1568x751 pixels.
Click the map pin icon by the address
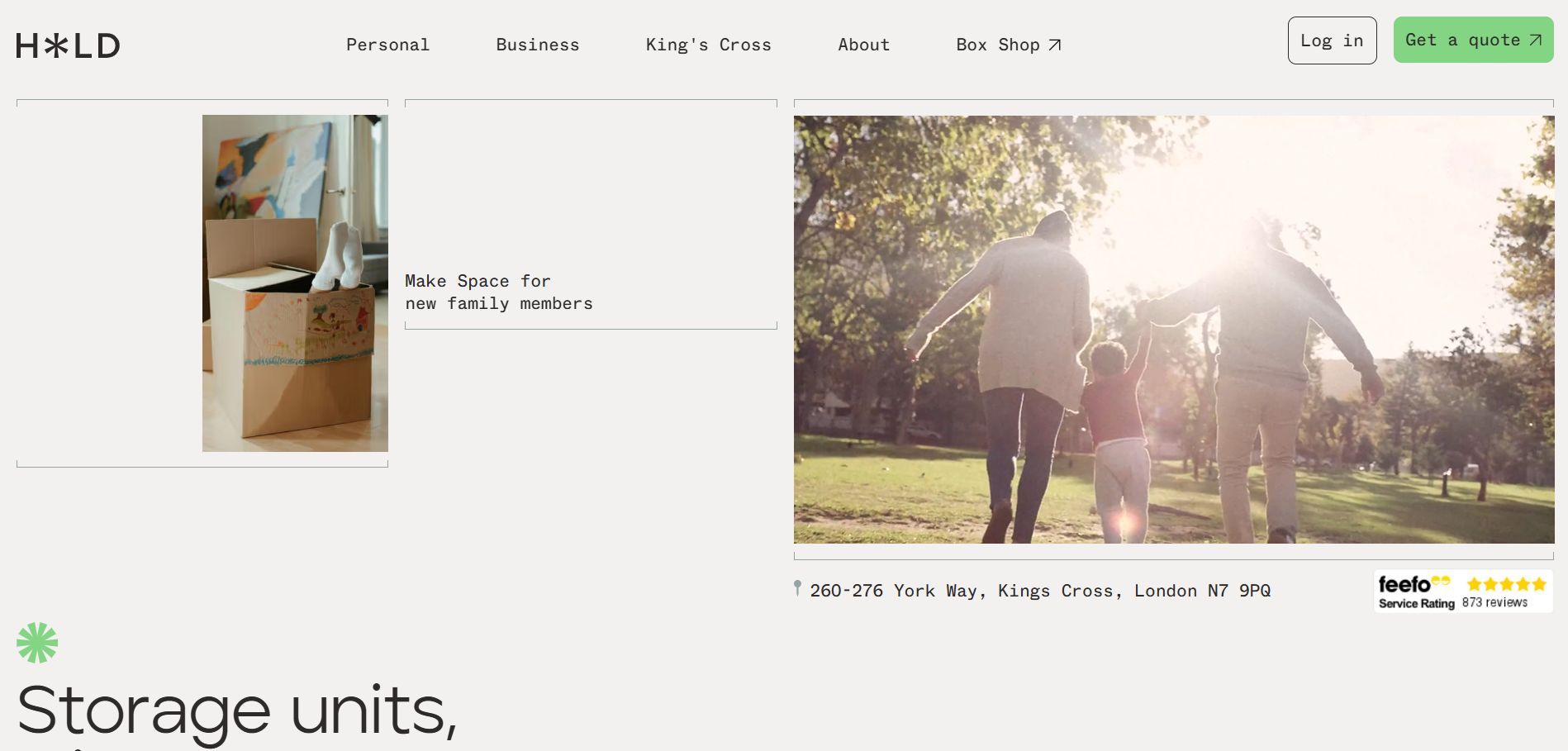pyautogui.click(x=797, y=588)
